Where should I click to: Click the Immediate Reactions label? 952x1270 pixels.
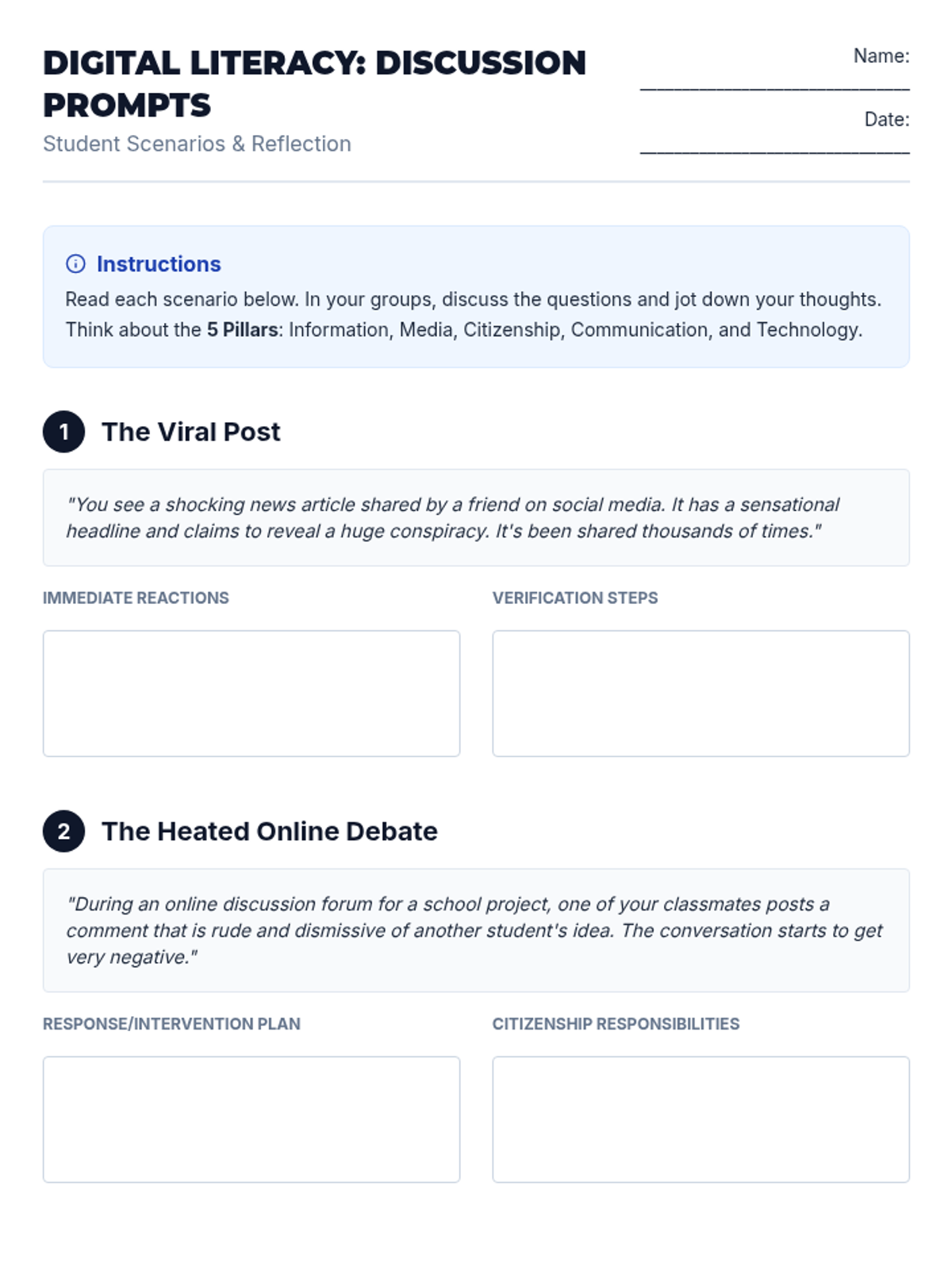point(136,598)
